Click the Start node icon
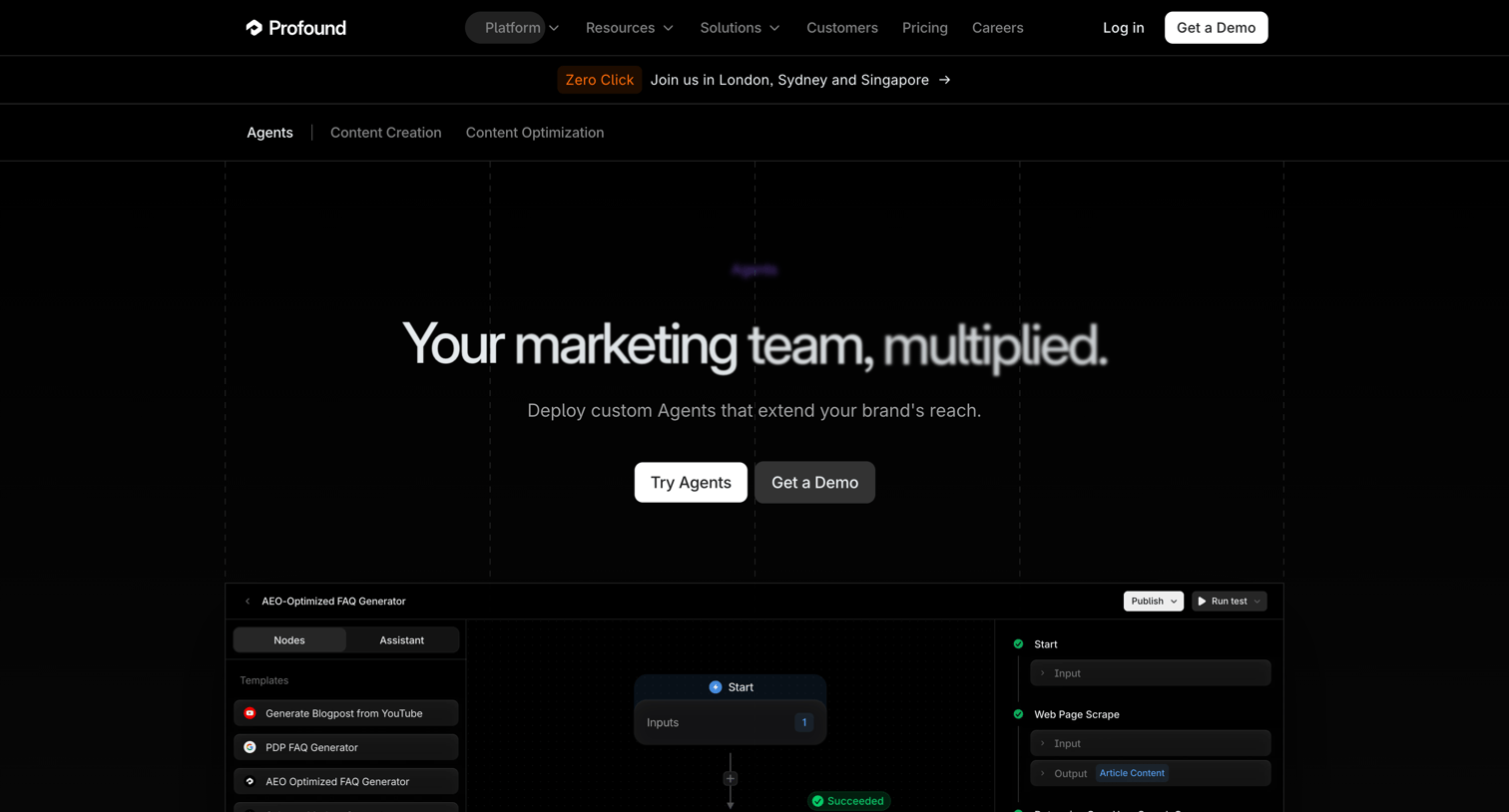 pos(716,687)
